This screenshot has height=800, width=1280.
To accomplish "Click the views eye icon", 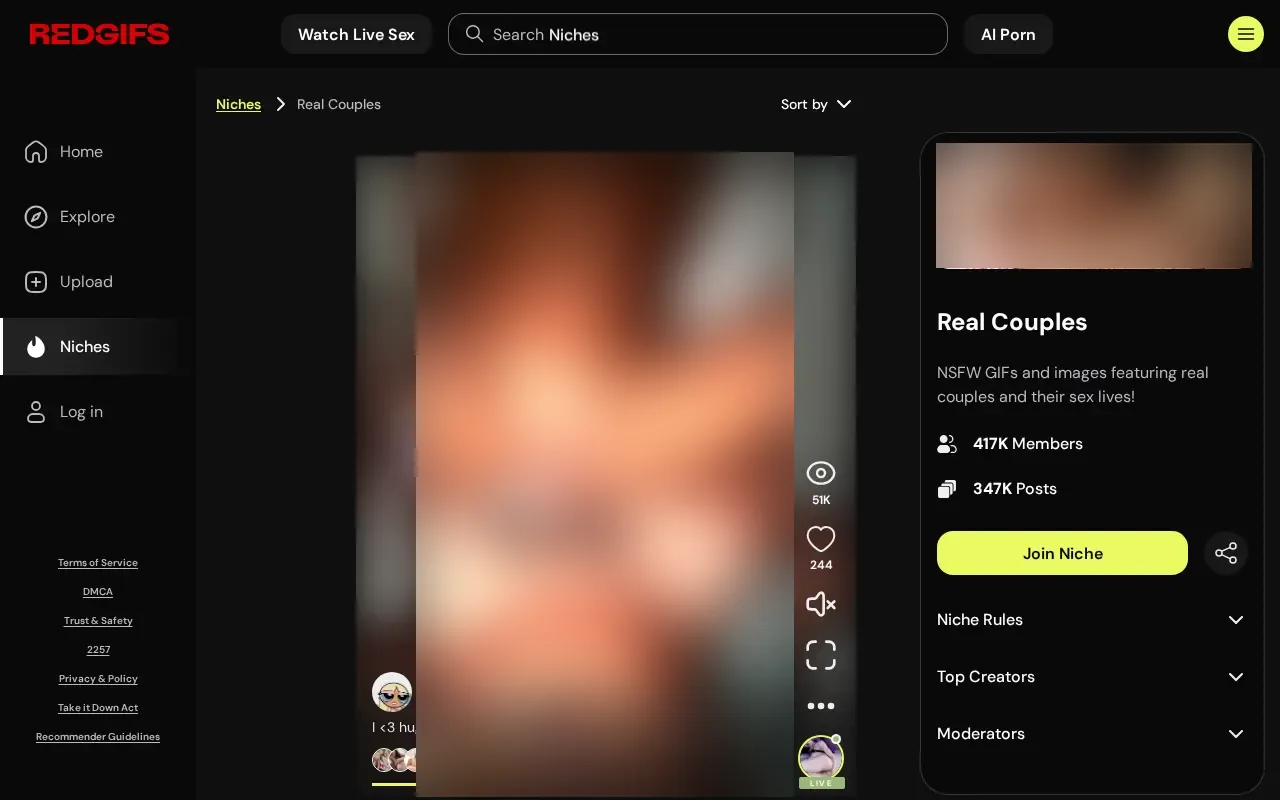I will click(821, 473).
